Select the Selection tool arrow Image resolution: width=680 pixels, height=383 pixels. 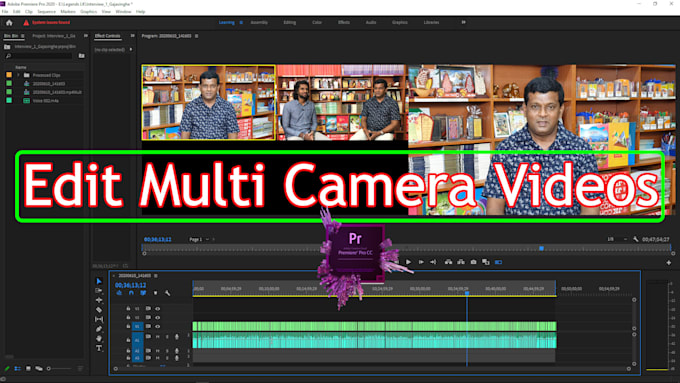click(99, 281)
